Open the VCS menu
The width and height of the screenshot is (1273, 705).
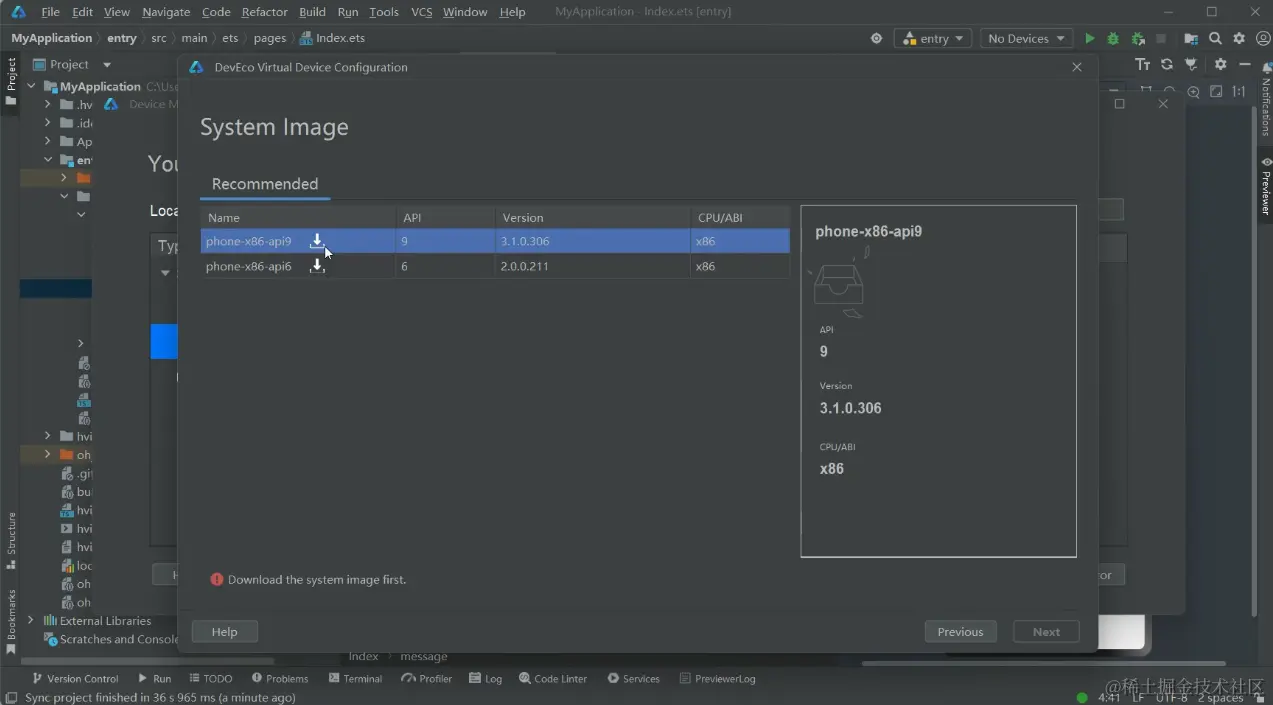point(421,12)
